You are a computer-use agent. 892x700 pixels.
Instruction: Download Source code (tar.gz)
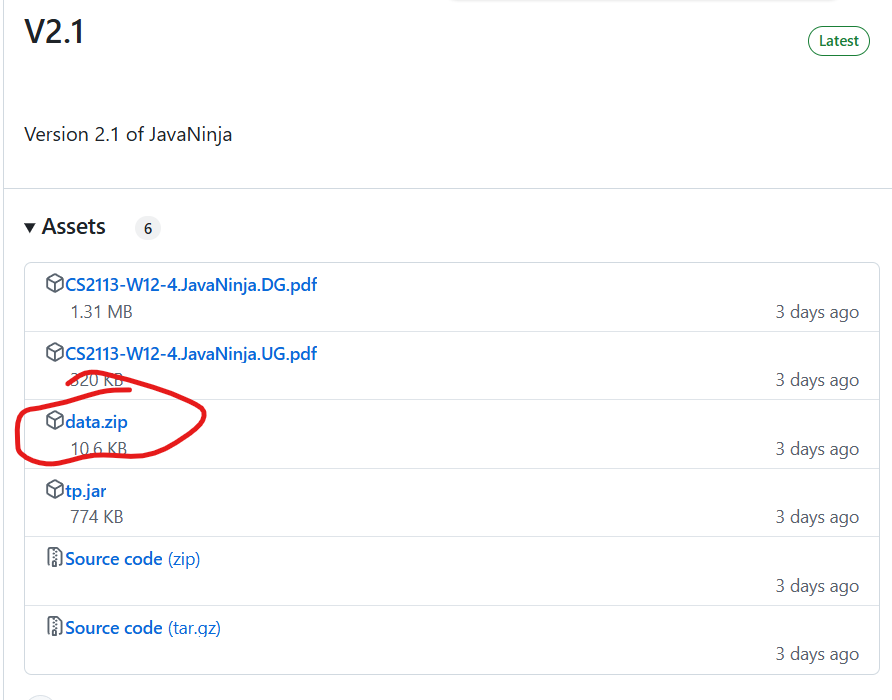point(143,628)
